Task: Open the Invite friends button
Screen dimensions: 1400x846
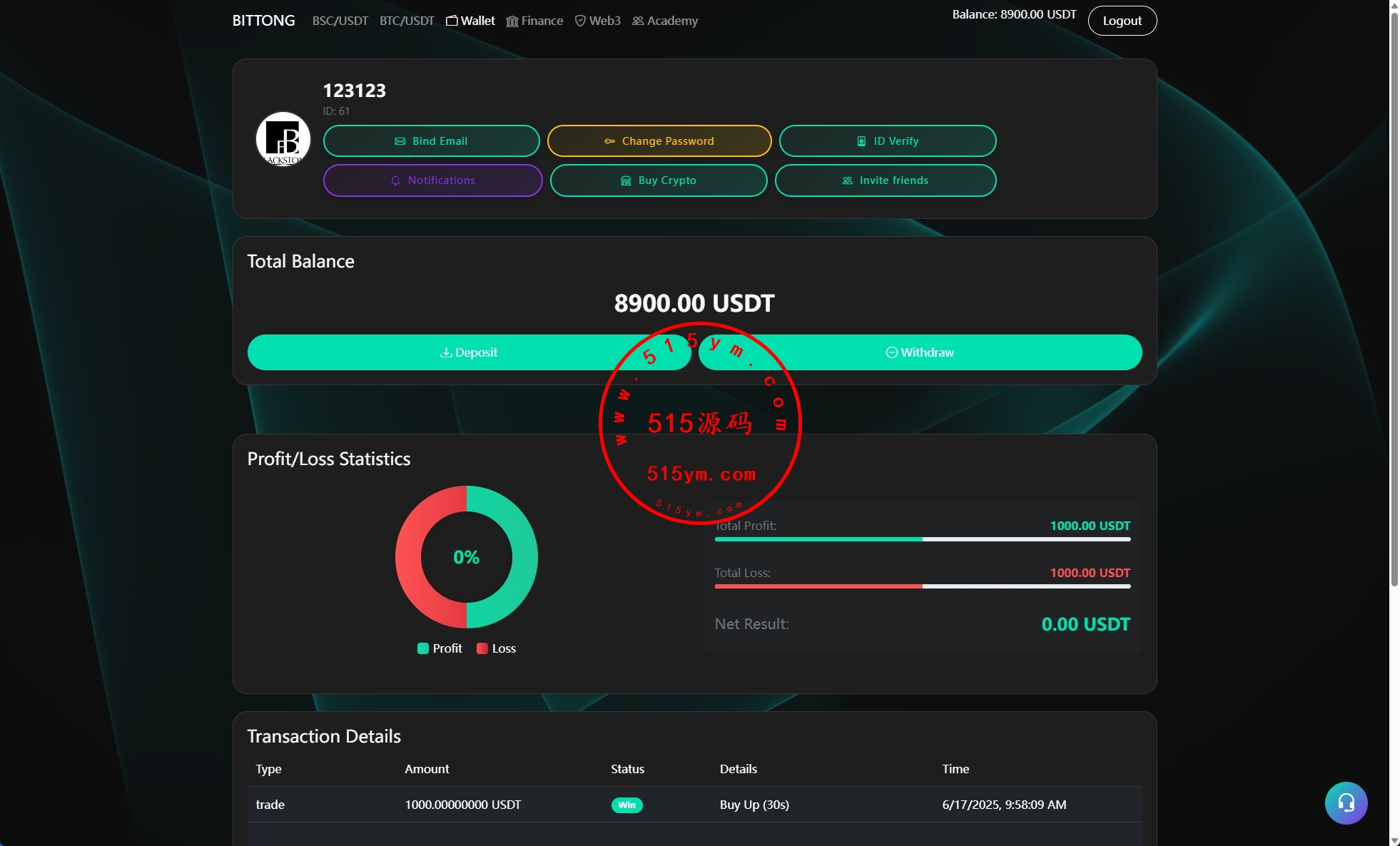Action: click(x=885, y=180)
